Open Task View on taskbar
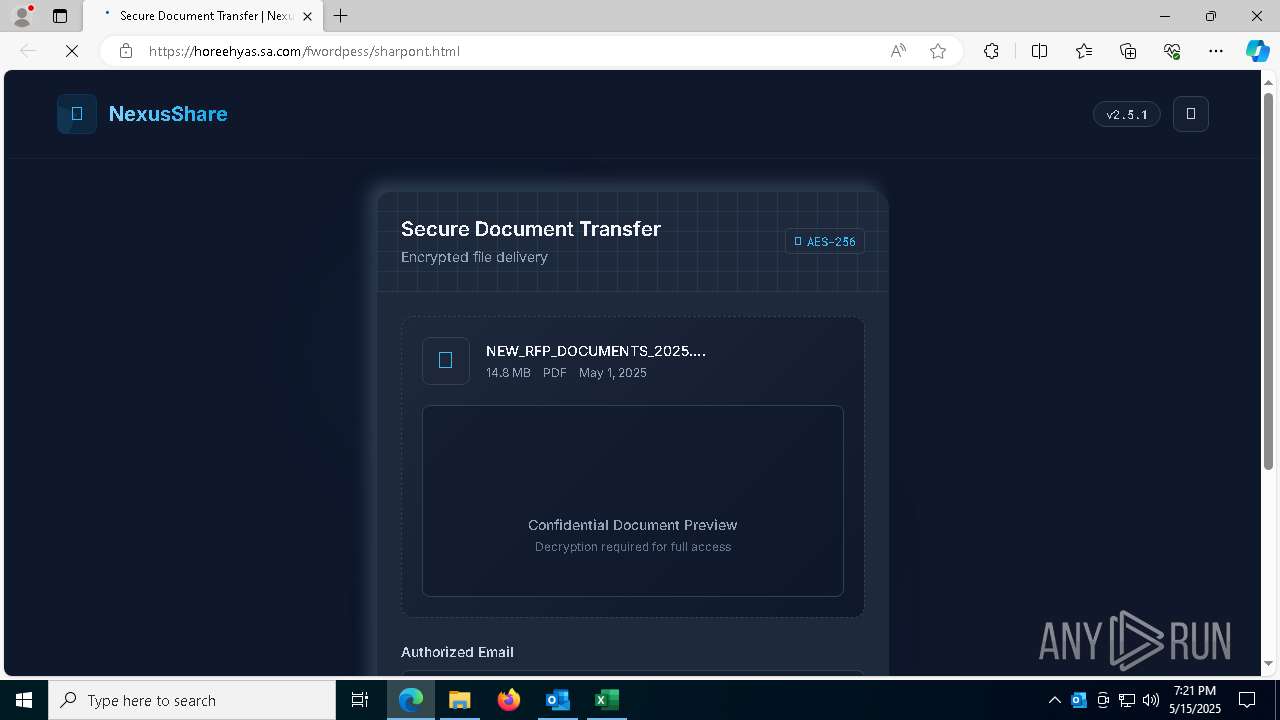Image resolution: width=1280 pixels, height=720 pixels. point(360,700)
